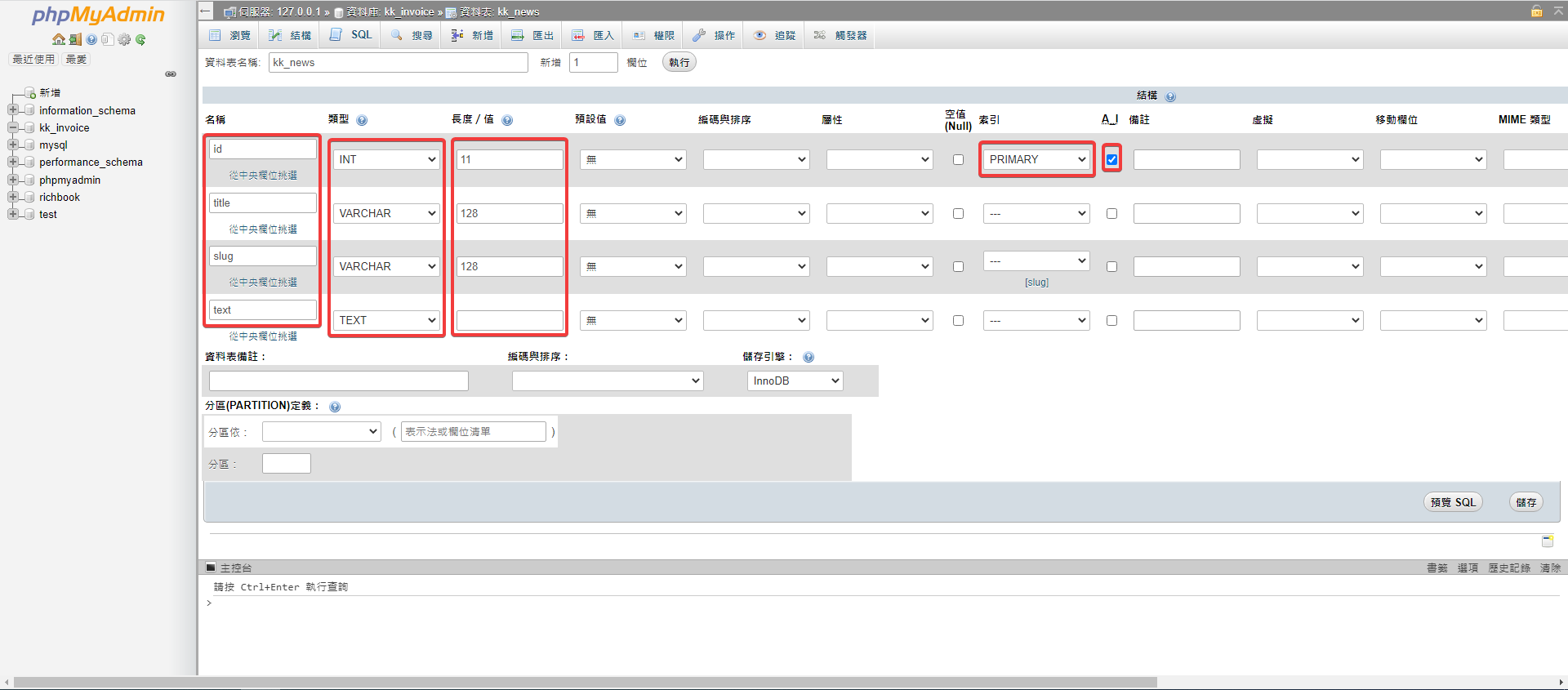Open the blue question mark documentation icon
This screenshot has width=1568, height=690.
[x=91, y=39]
